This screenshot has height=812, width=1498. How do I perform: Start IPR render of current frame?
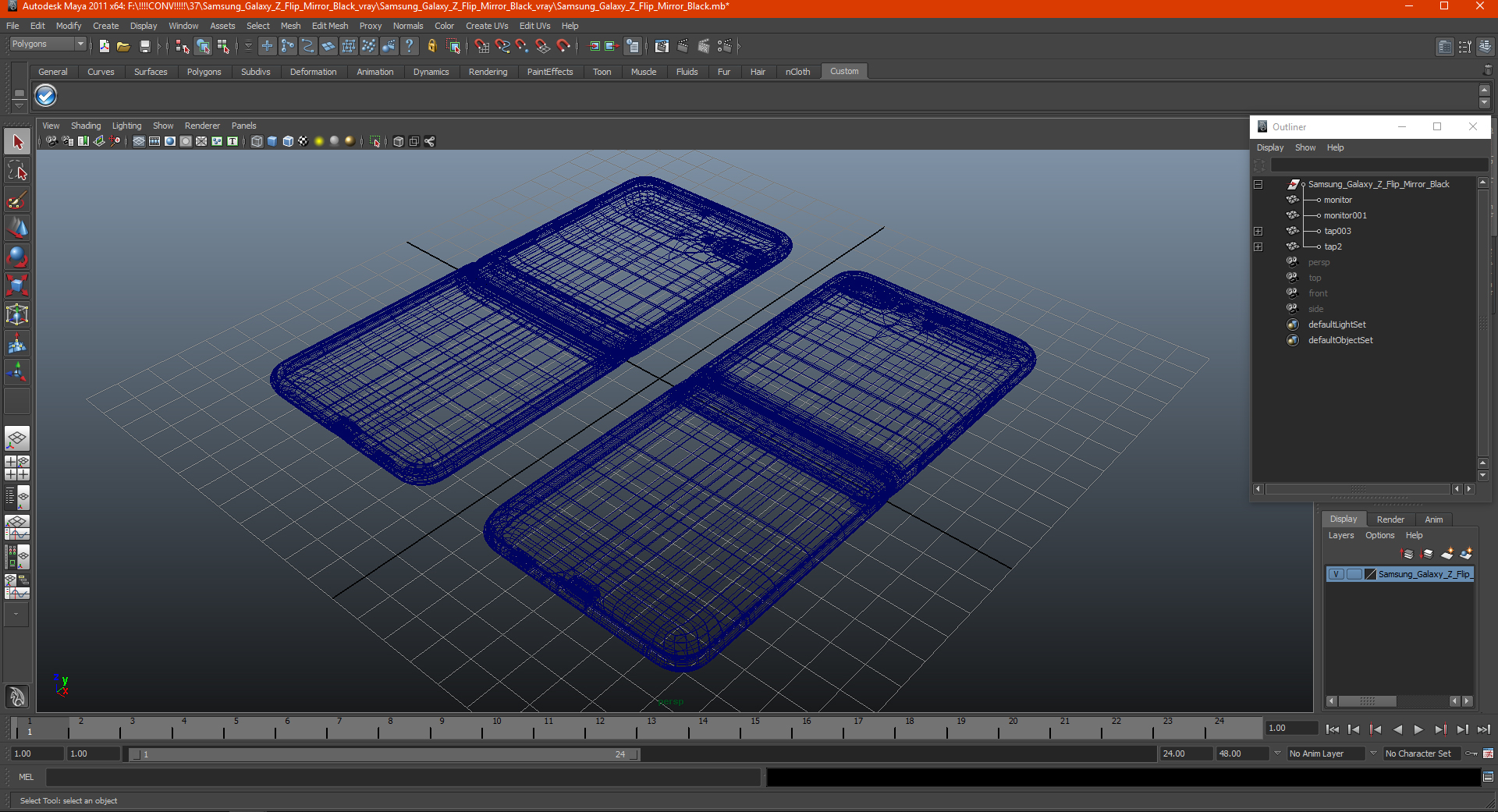pos(704,46)
